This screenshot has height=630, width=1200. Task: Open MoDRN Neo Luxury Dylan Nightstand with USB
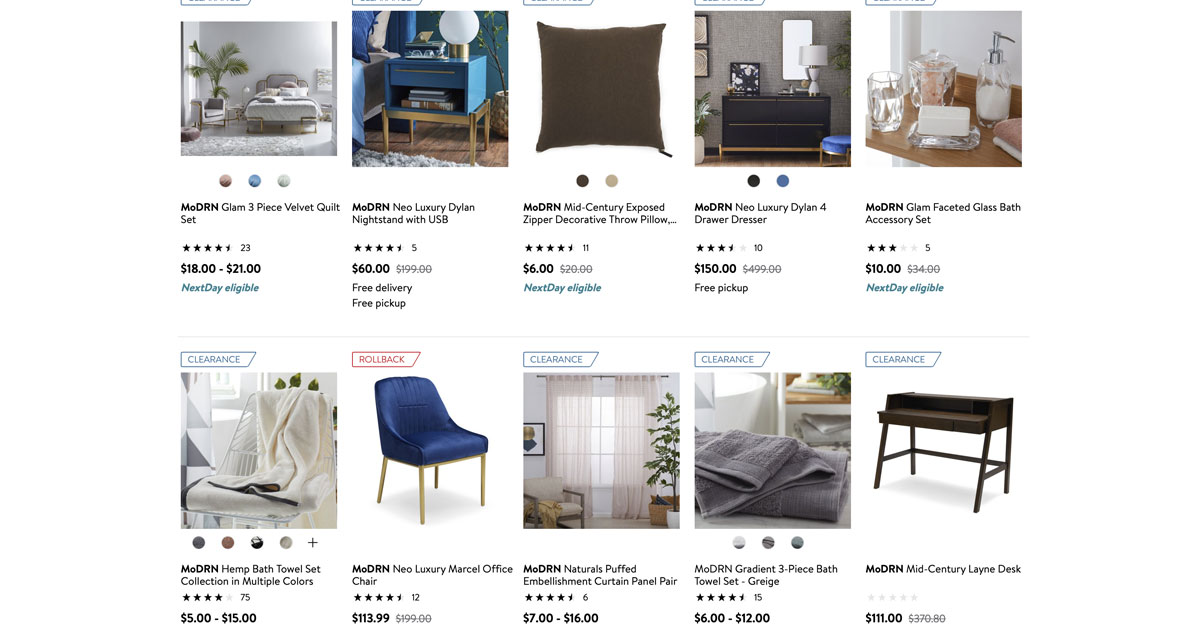pyautogui.click(x=413, y=213)
